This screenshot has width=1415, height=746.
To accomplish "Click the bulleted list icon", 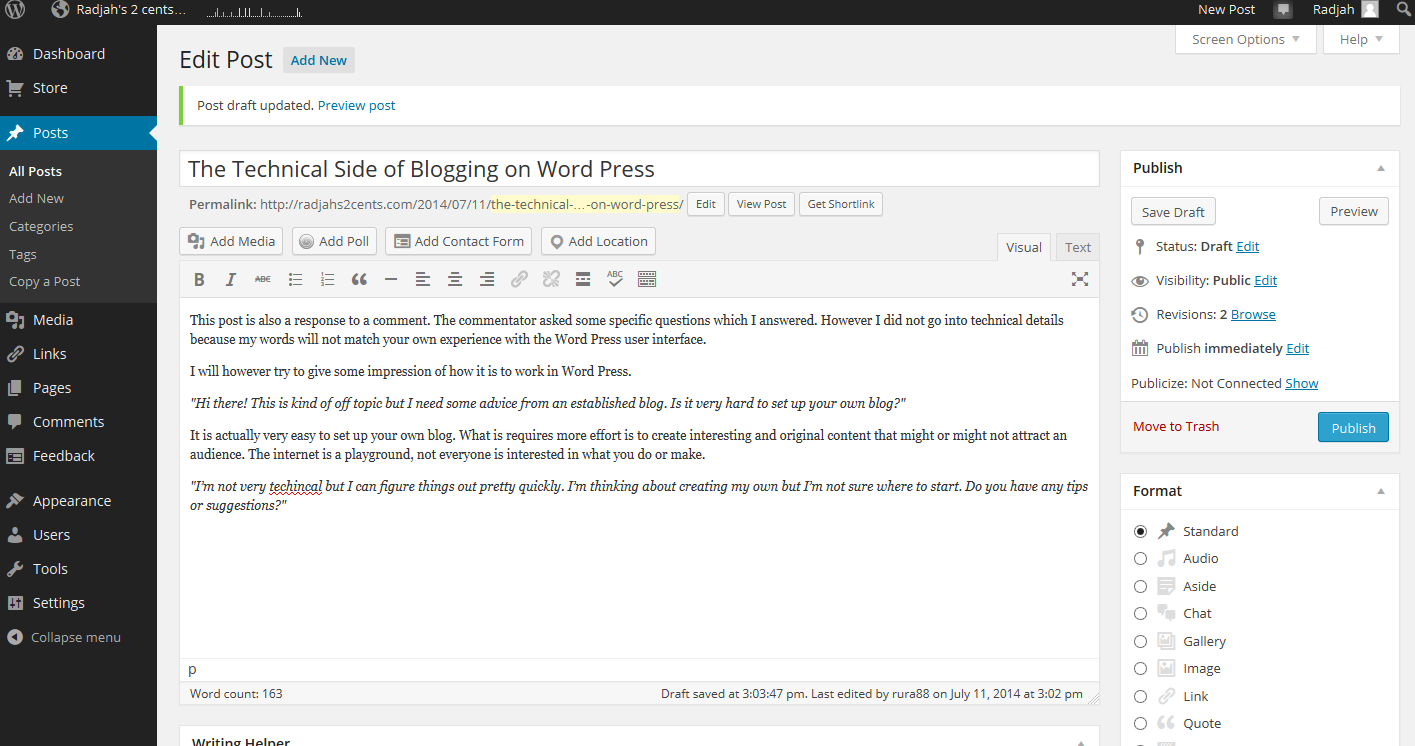I will tap(295, 280).
